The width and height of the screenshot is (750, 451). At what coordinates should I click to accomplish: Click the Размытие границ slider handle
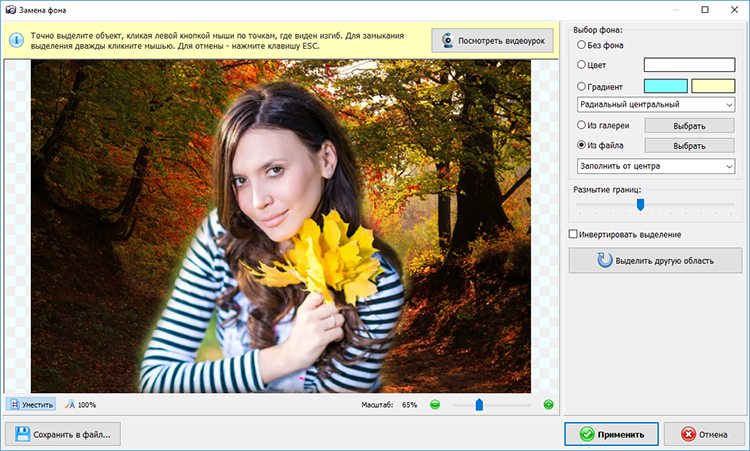click(x=640, y=205)
